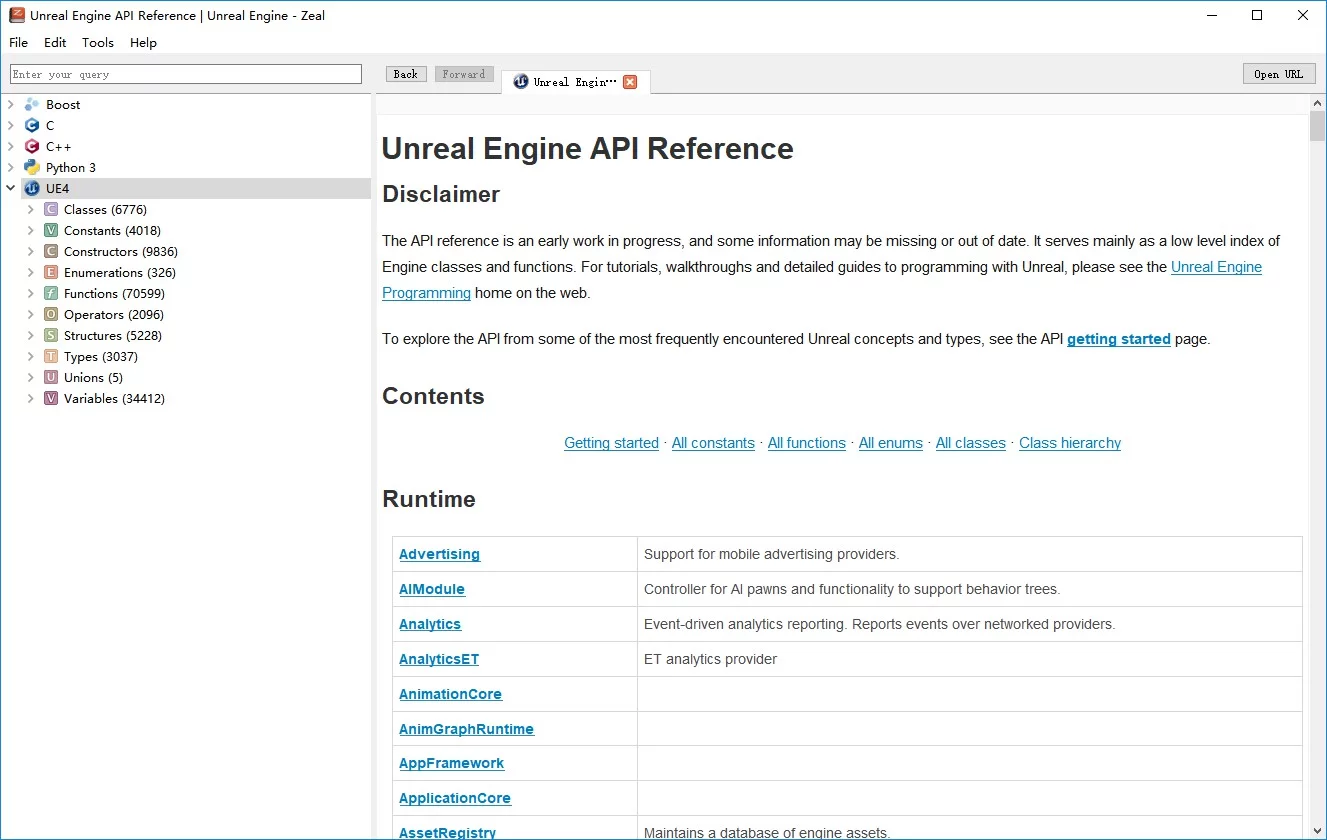Image resolution: width=1327 pixels, height=840 pixels.
Task: Click the Unions icon under UE4
Action: (50, 377)
